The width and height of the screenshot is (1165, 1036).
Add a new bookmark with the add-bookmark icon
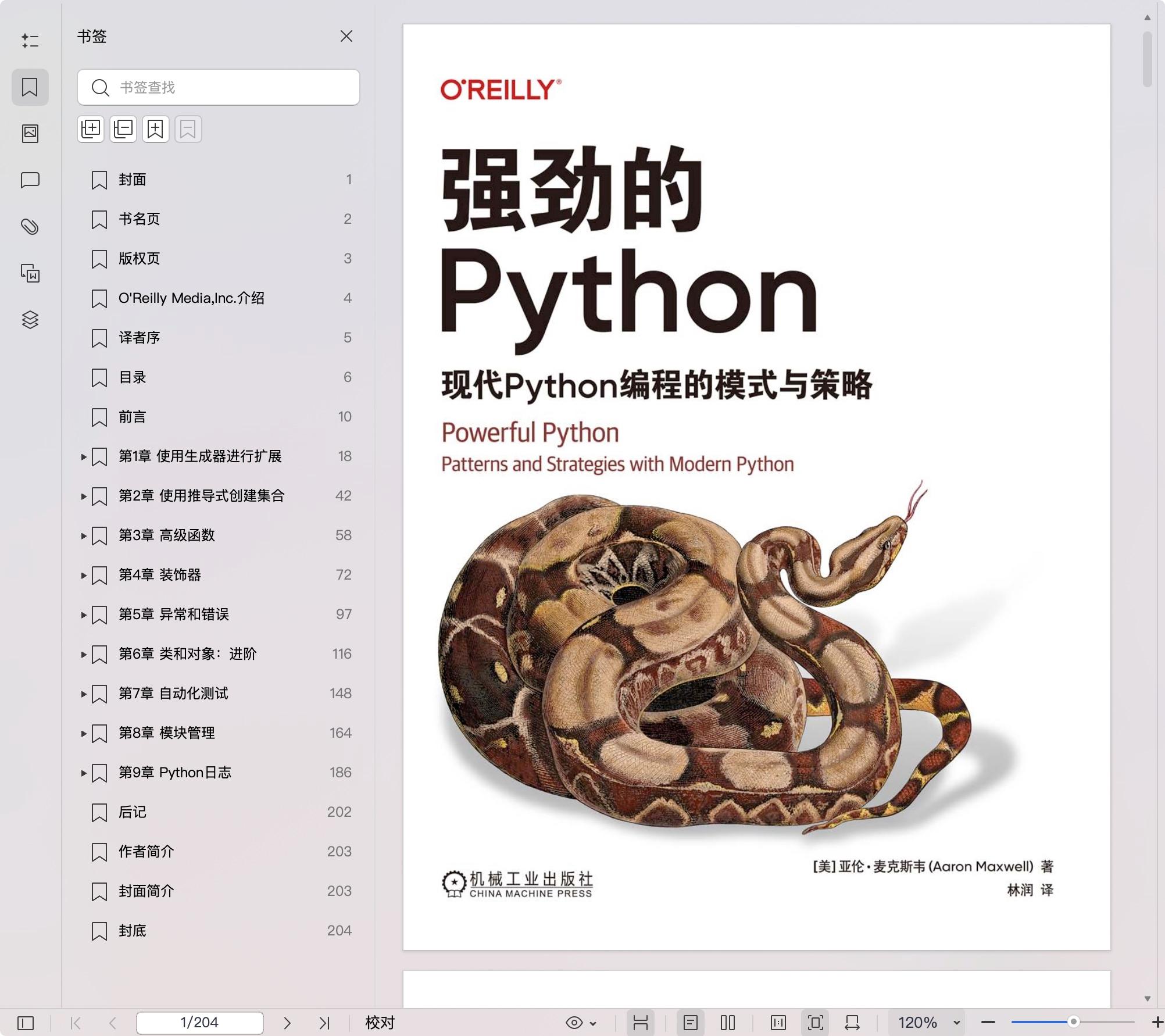click(155, 129)
